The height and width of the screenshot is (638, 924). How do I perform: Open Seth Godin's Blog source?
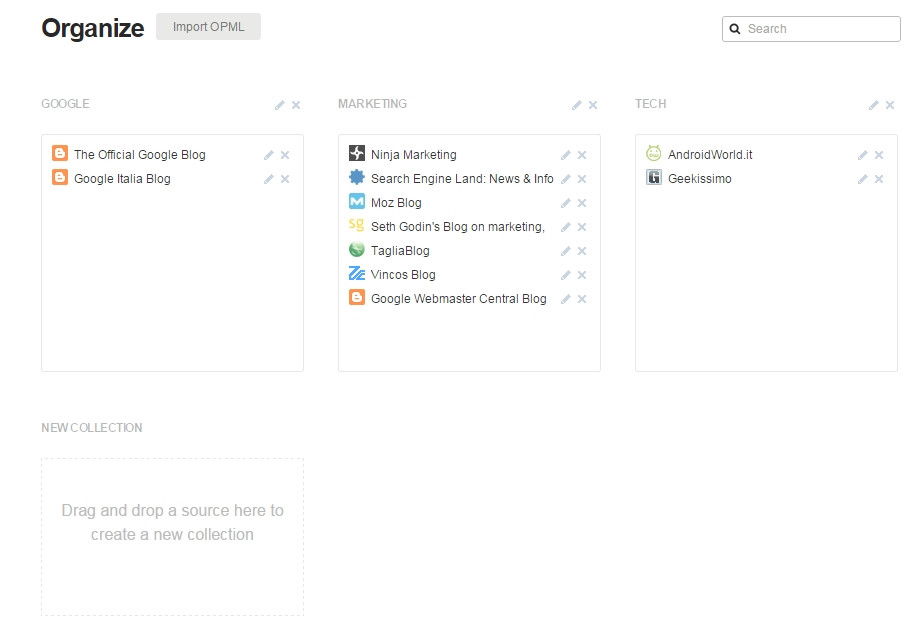coord(457,227)
